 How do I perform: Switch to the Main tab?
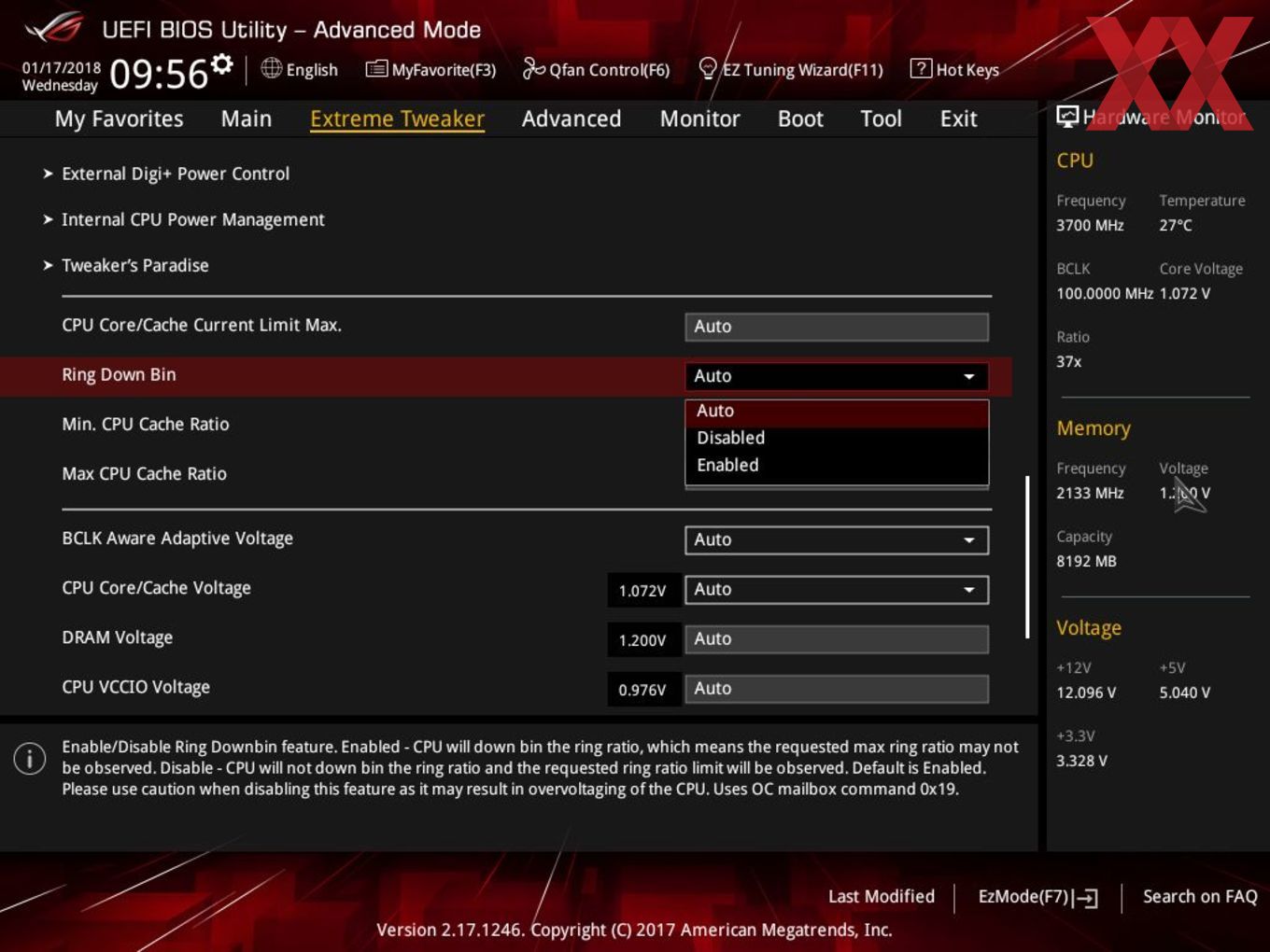[x=247, y=119]
